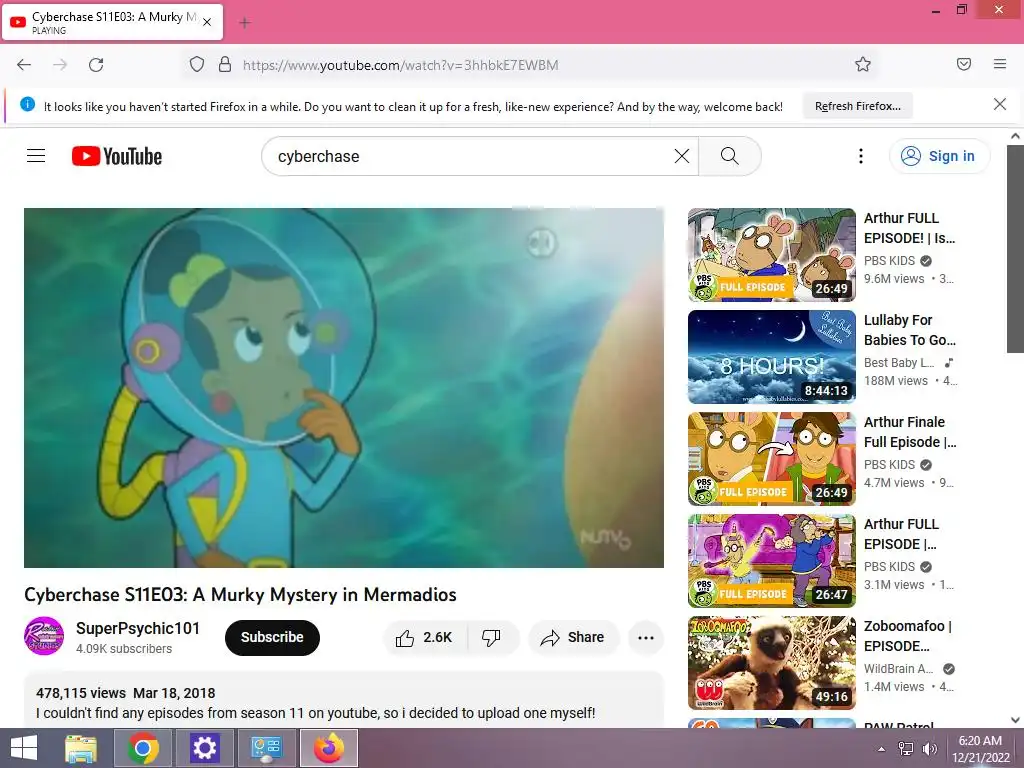
Task: Click the Lullaby For Babies title
Action: click(910, 330)
